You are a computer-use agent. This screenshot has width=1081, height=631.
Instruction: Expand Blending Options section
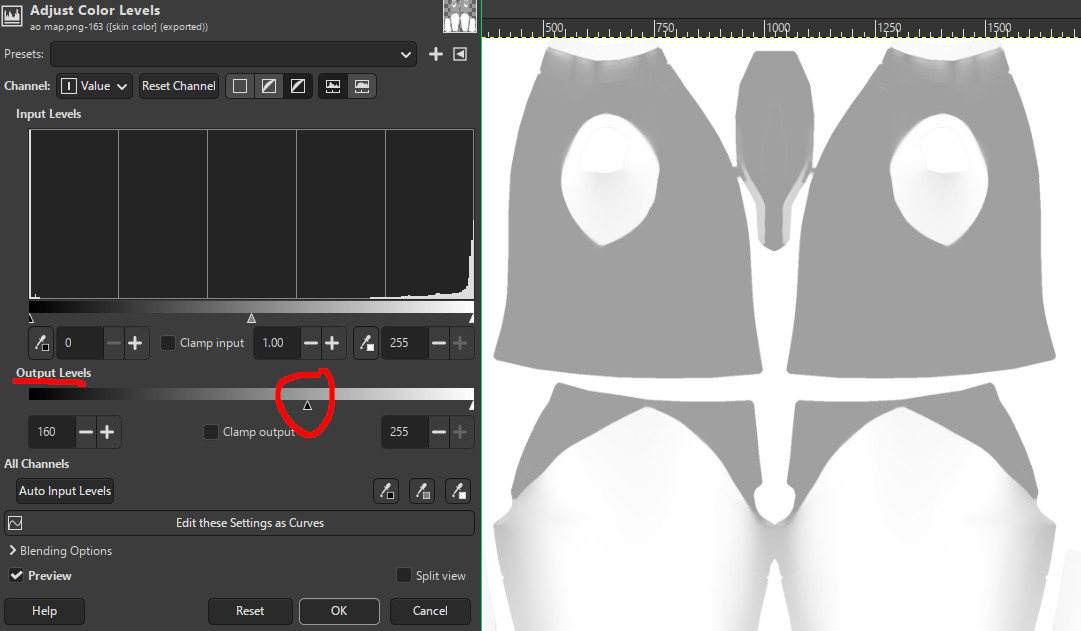tap(61, 550)
